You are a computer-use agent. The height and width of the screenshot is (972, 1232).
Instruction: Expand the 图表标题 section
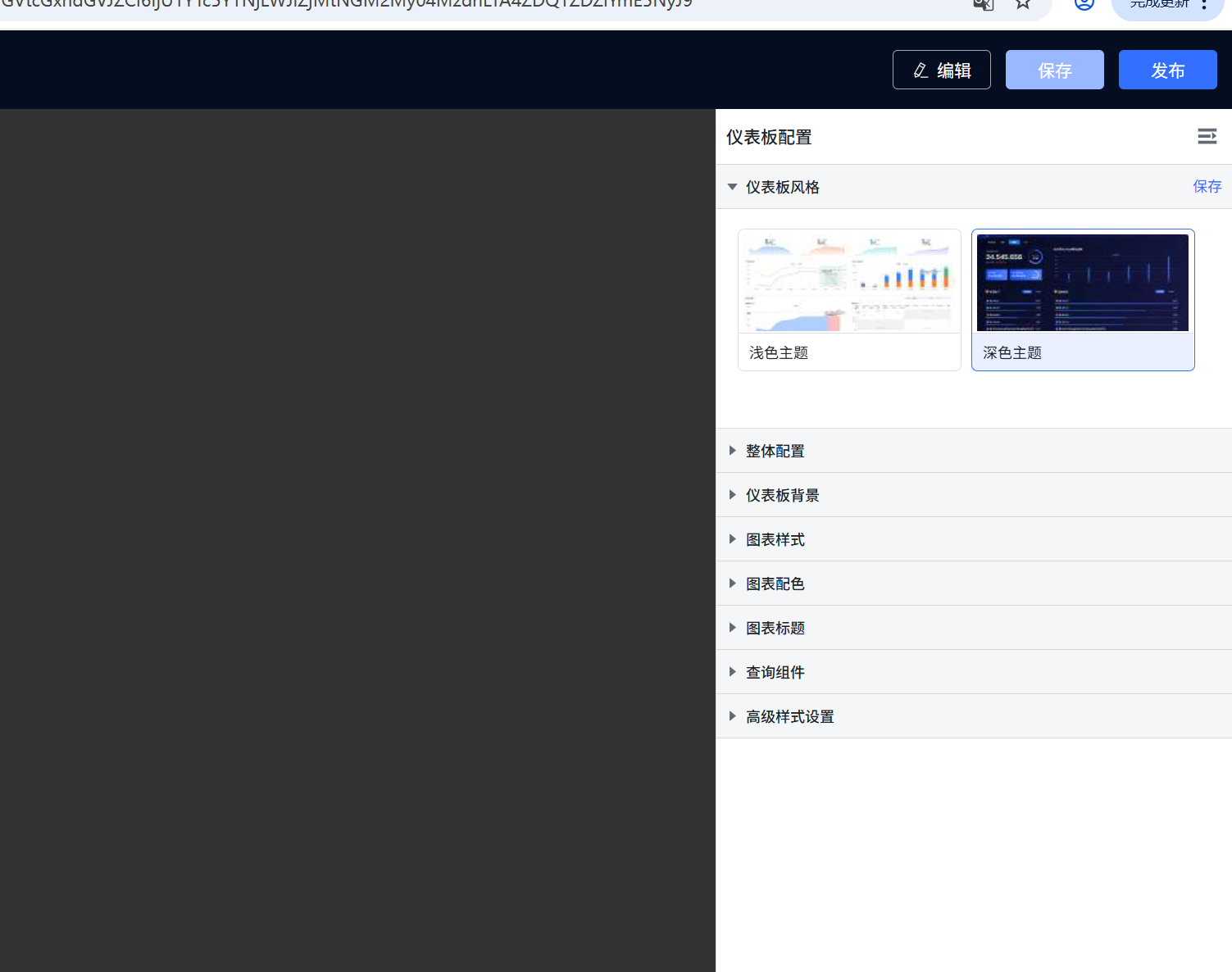tap(775, 628)
